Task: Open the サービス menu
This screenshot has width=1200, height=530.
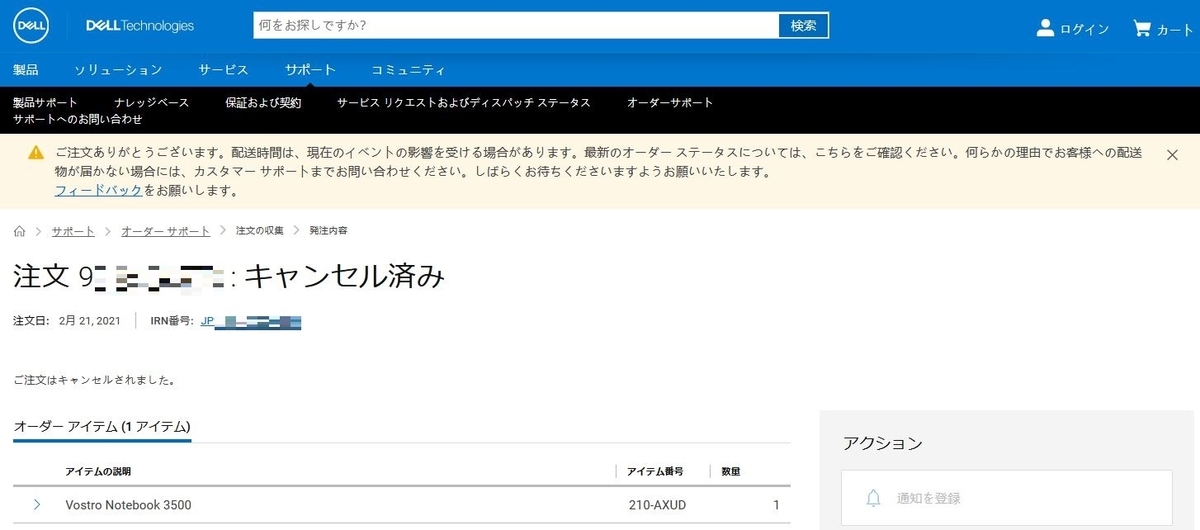Action: click(223, 70)
